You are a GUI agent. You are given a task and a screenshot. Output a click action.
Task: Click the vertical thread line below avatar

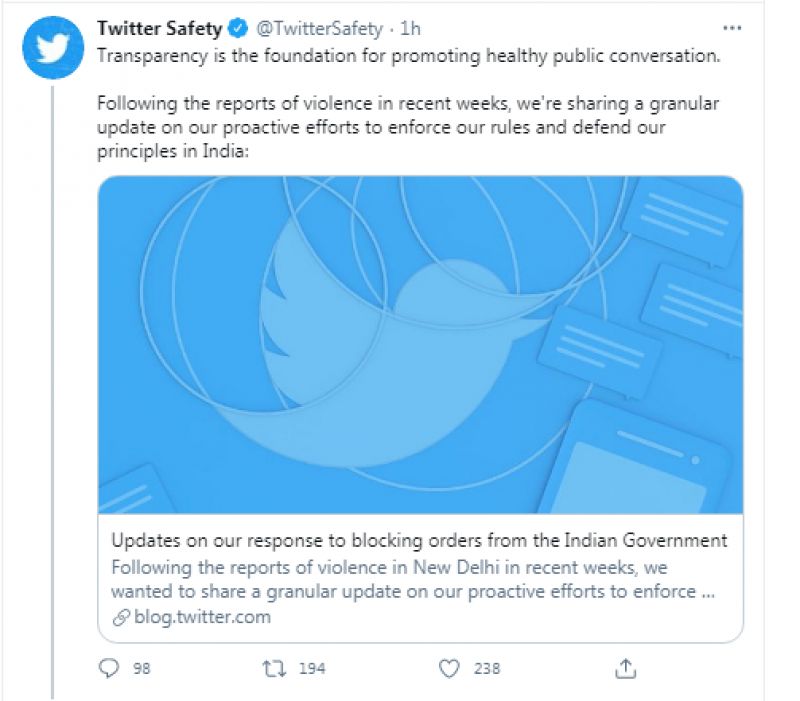52,400
